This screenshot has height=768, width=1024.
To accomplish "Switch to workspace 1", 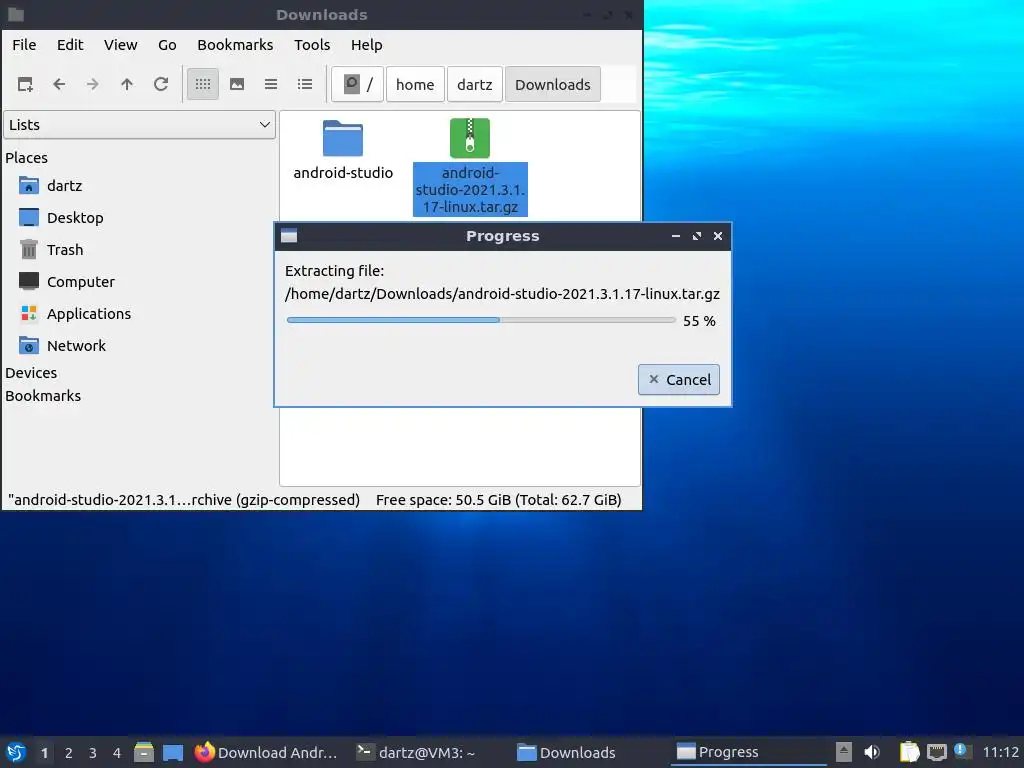I will [x=44, y=753].
